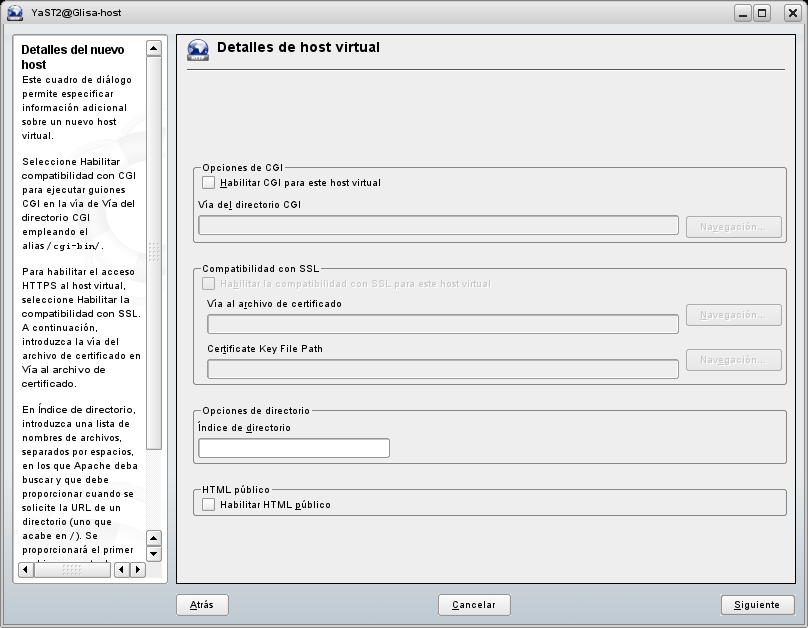Go back with the Atrás button
The image size is (808, 628).
pyautogui.click(x=202, y=605)
